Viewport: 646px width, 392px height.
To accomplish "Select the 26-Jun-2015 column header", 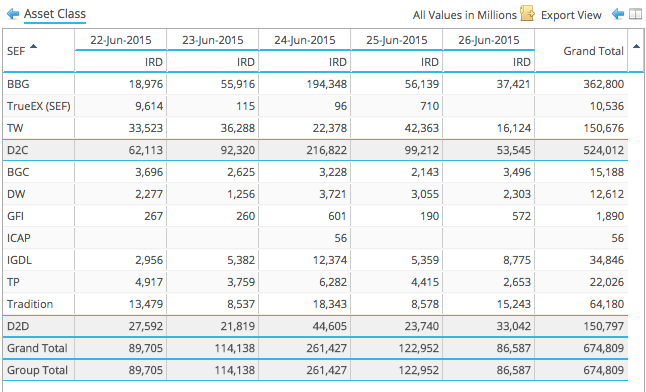I will point(489,40).
